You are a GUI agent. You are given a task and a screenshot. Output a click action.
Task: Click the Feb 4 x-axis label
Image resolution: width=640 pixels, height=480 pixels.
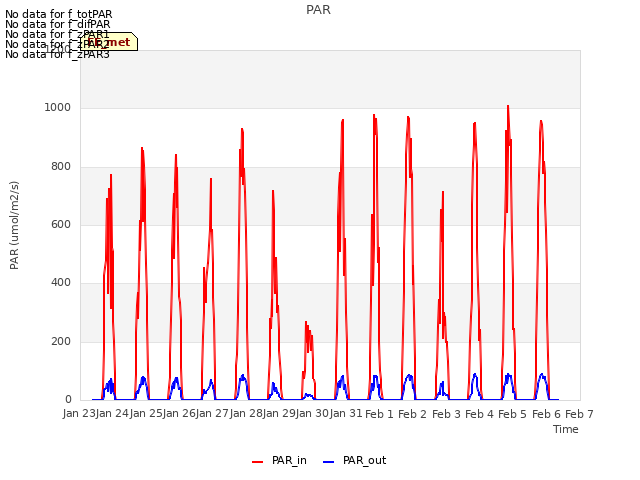click(479, 414)
